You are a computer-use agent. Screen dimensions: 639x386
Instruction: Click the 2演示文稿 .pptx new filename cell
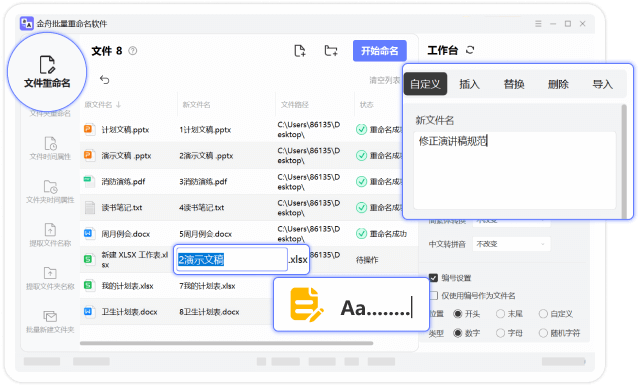(x=206, y=156)
